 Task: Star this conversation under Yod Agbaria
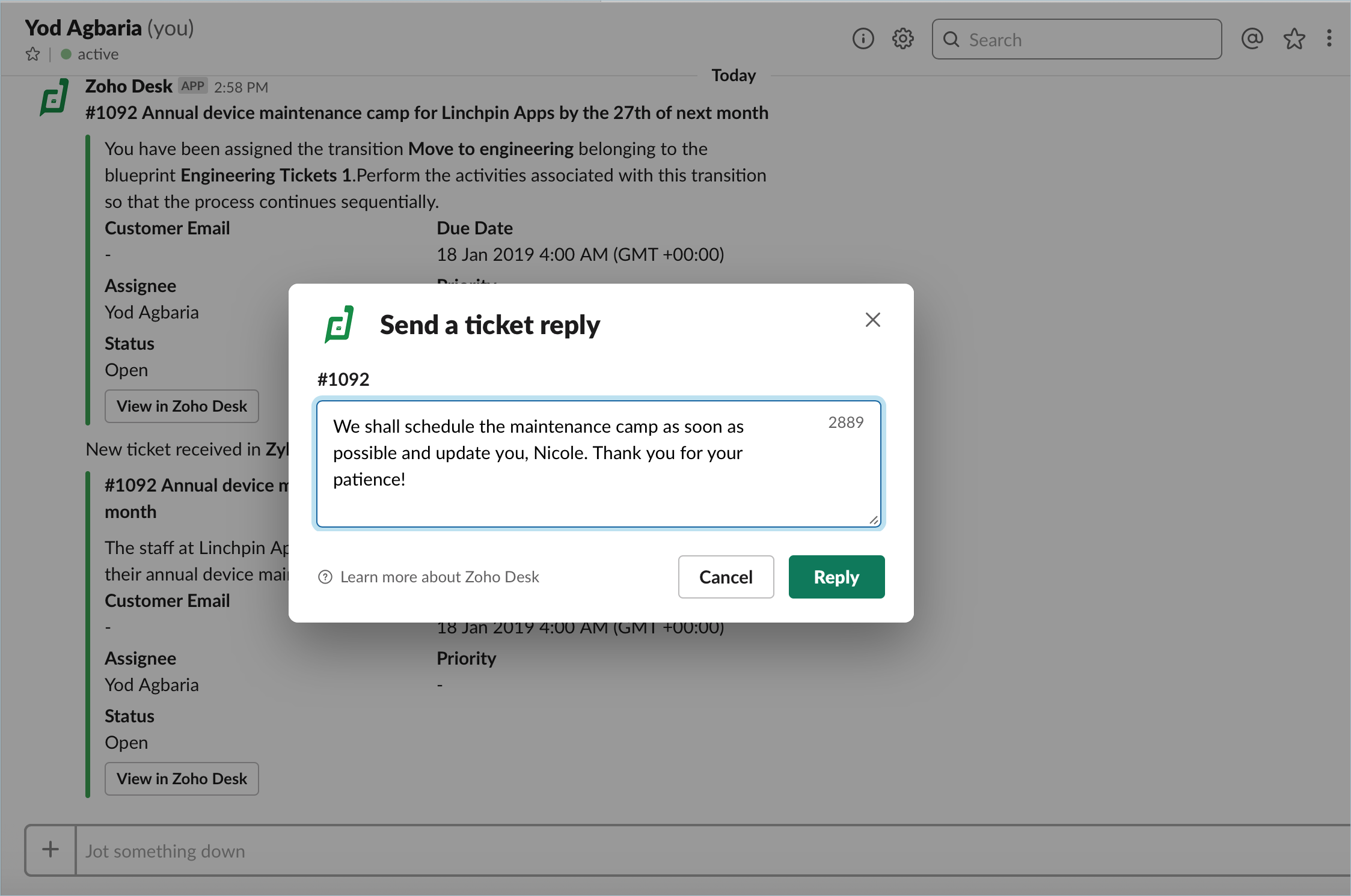[32, 55]
